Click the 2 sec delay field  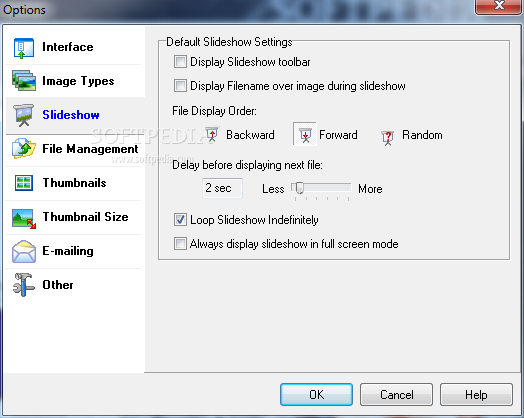coord(222,188)
